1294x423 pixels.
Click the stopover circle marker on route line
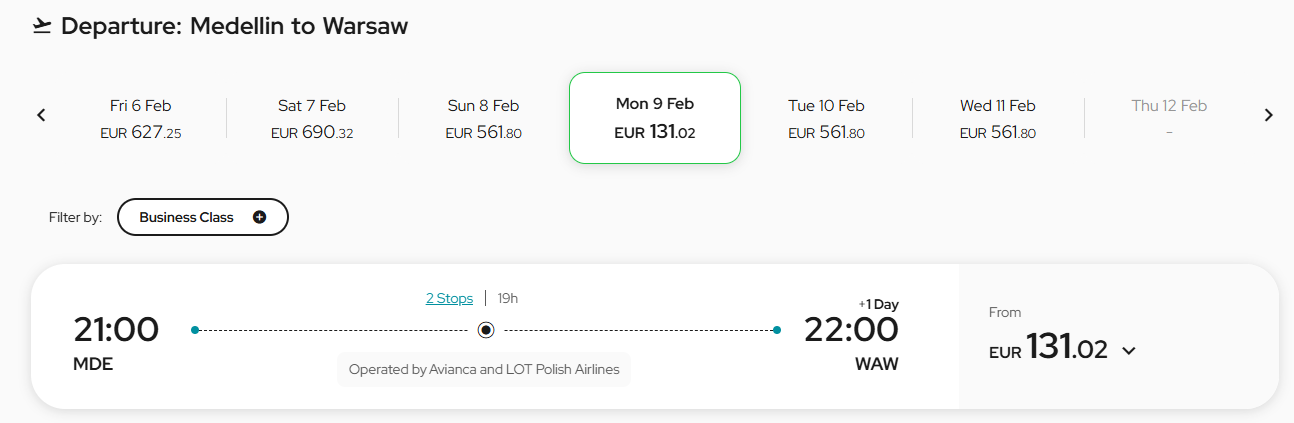click(x=486, y=329)
